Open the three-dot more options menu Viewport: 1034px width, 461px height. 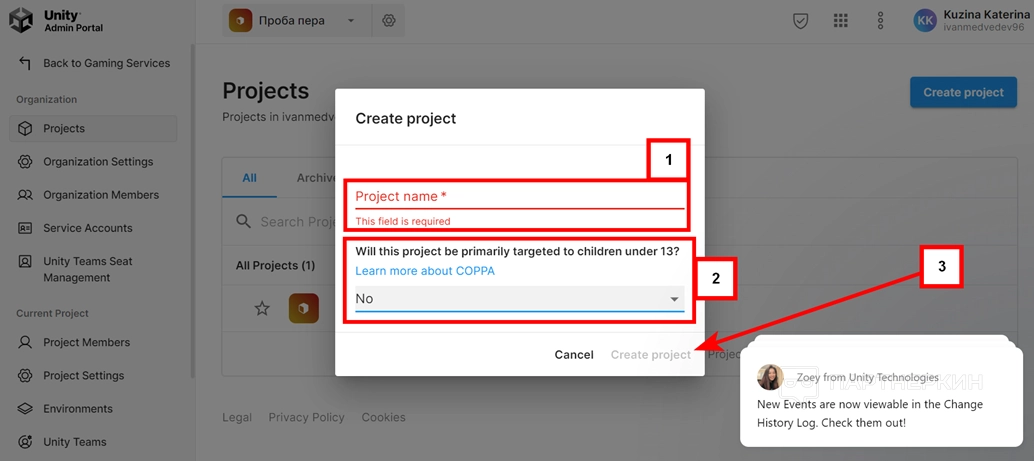tap(880, 21)
